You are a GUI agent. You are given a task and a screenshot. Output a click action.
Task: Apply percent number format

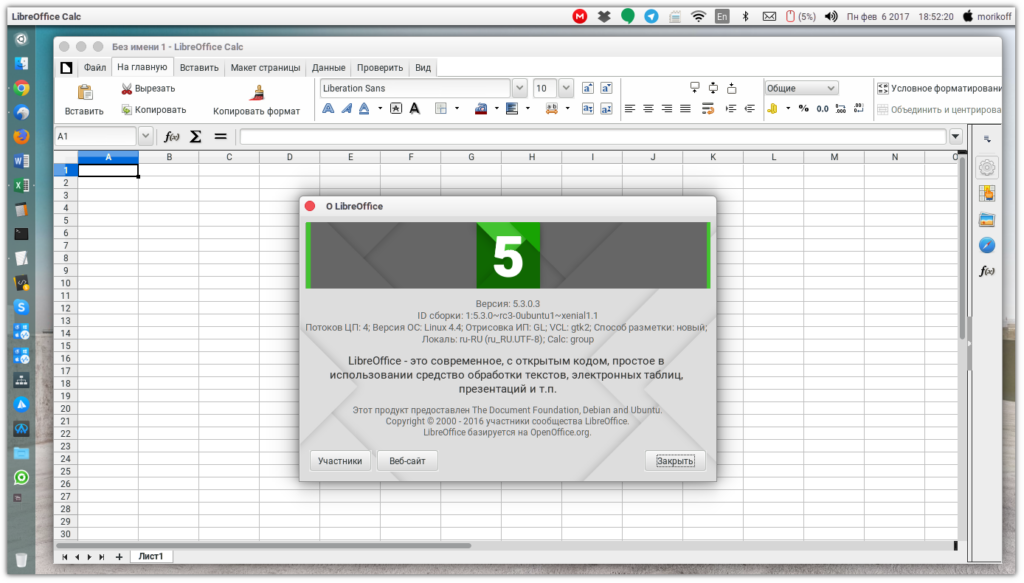click(804, 109)
